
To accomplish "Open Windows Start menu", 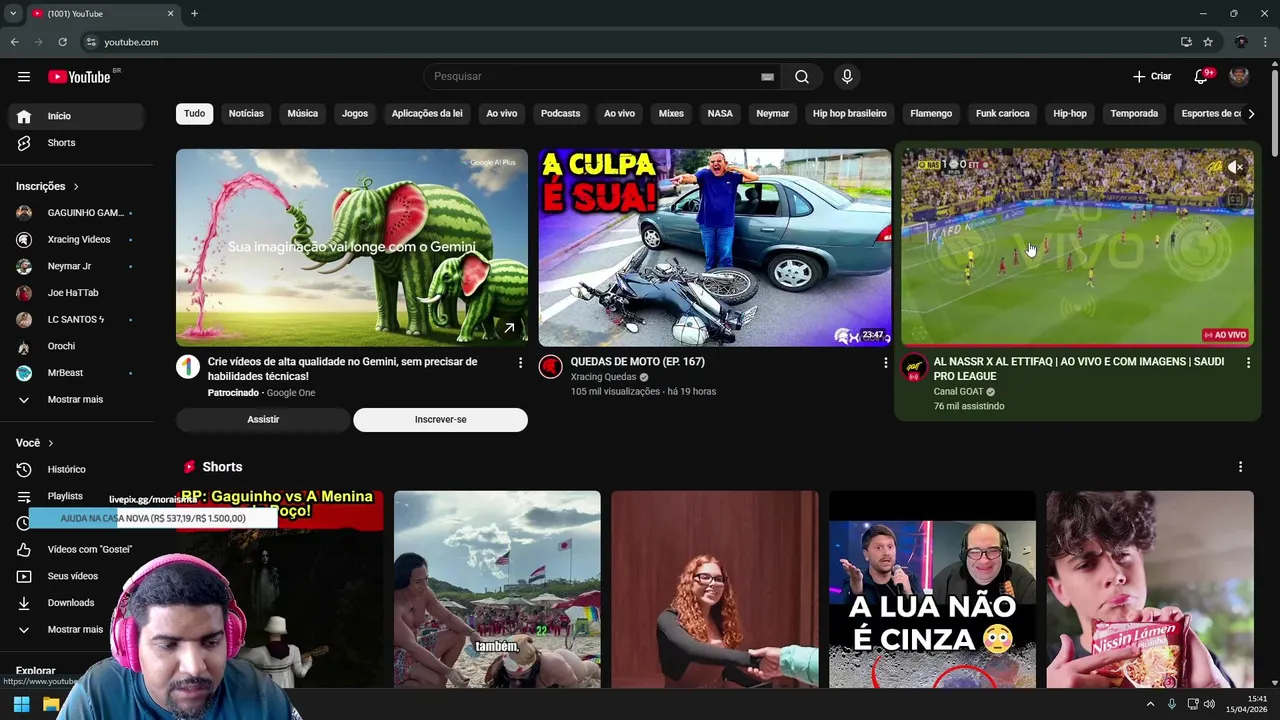I will (22, 704).
